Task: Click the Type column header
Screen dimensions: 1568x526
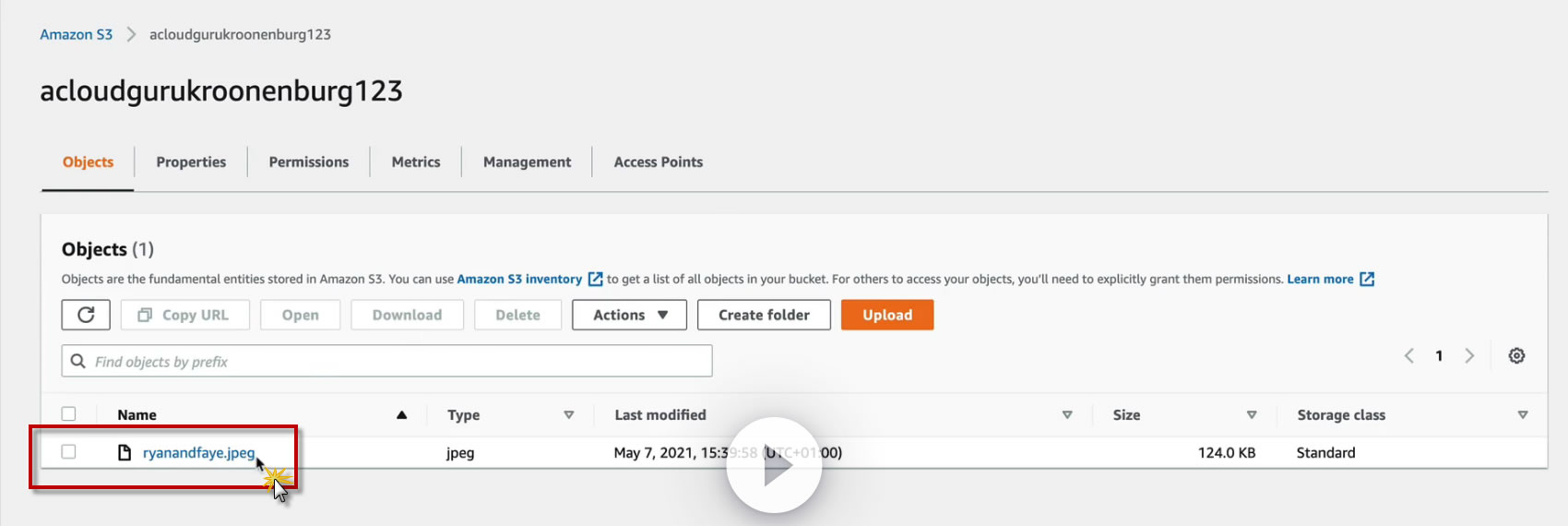Action: tap(463, 415)
